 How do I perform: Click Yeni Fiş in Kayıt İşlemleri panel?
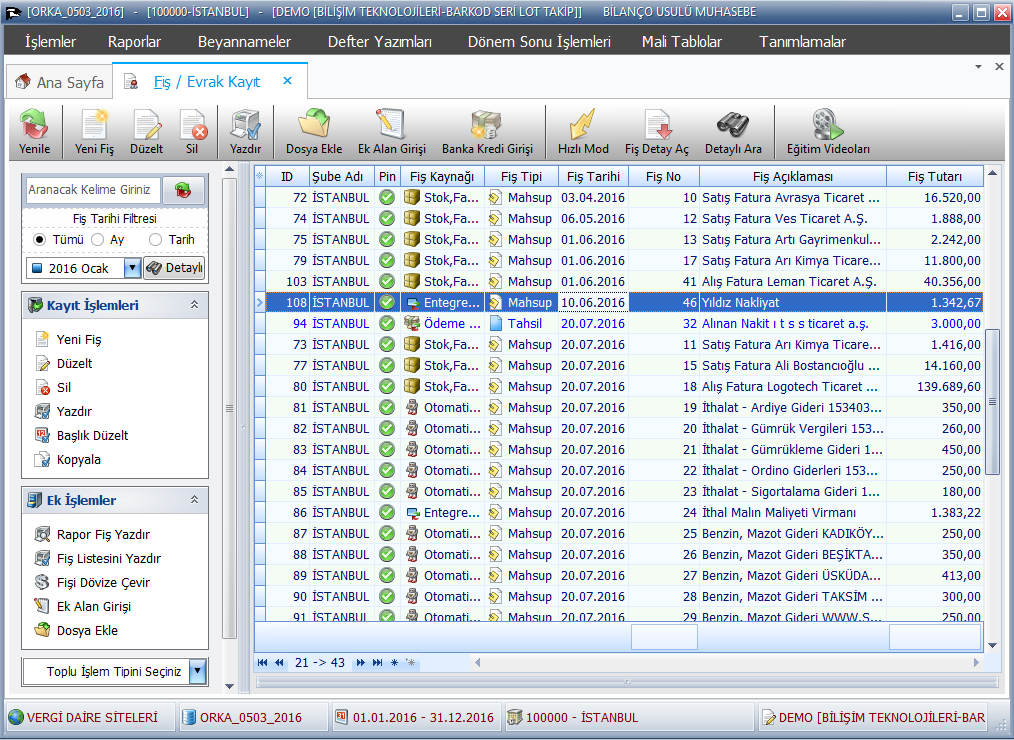point(69,339)
